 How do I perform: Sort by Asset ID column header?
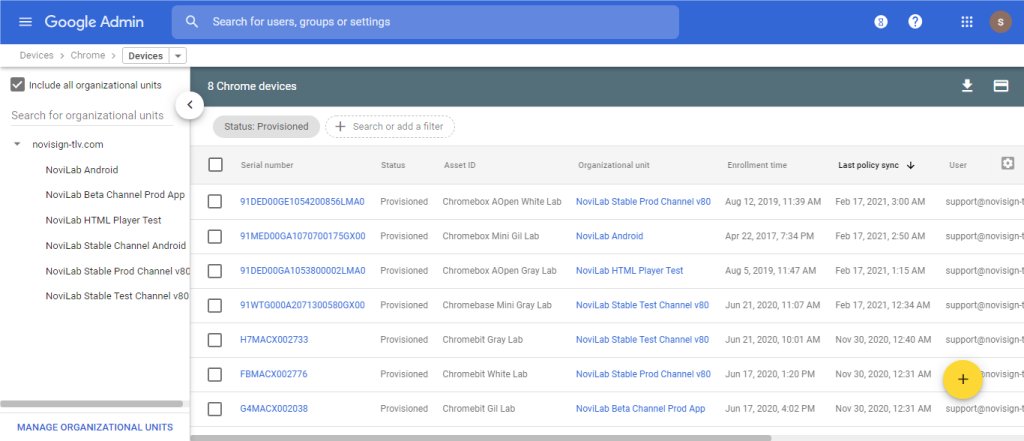(x=460, y=165)
